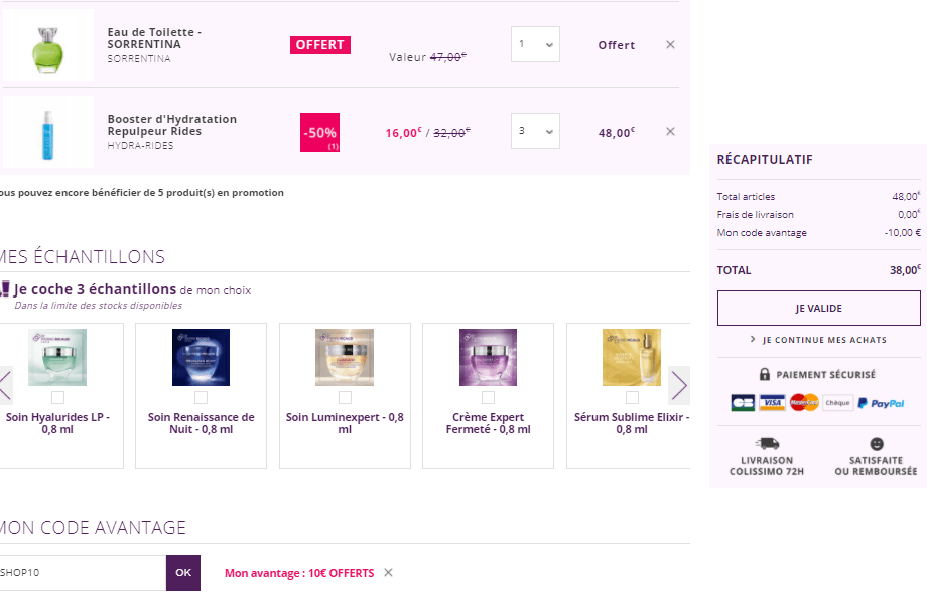This screenshot has height=592, width=927.
Task: Click the Visa card icon
Action: click(771, 403)
